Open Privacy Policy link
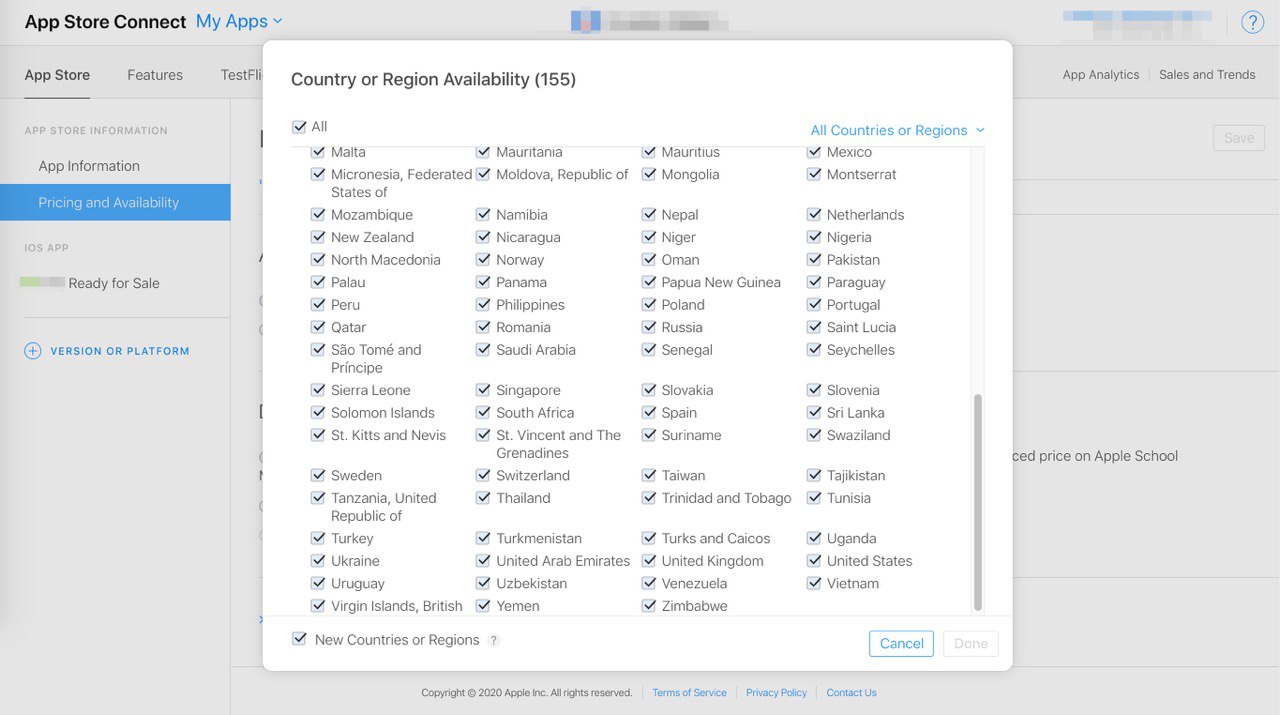 click(776, 692)
